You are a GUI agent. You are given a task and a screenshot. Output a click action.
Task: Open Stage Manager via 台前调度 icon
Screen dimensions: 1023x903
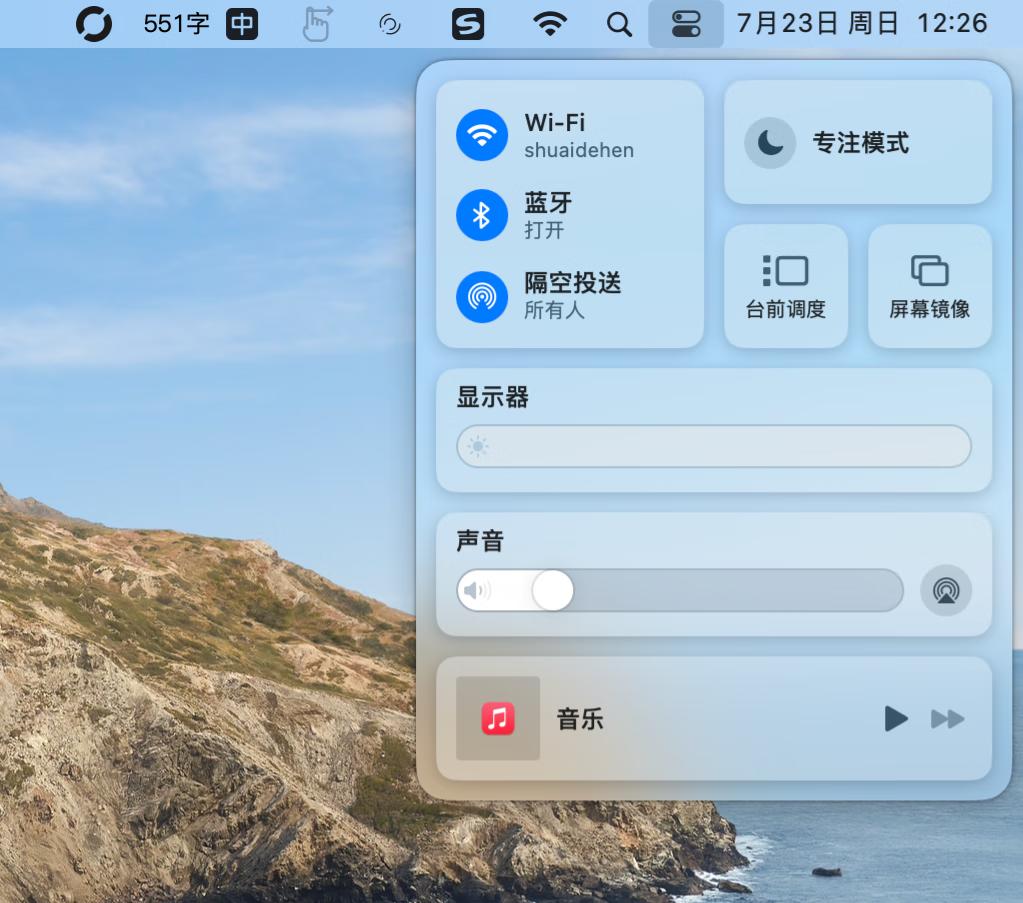click(x=786, y=286)
